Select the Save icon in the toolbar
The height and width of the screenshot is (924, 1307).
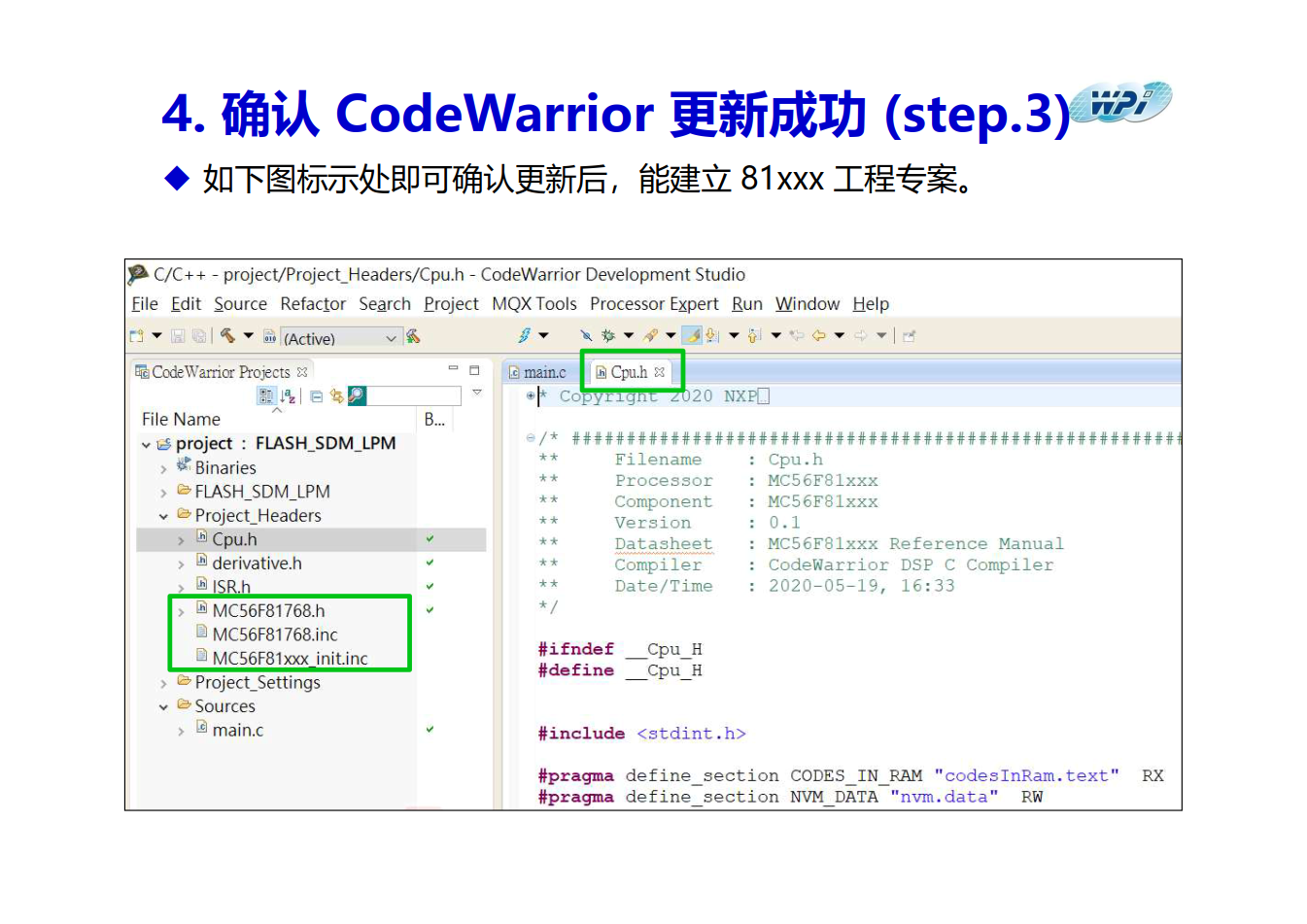coord(178,335)
